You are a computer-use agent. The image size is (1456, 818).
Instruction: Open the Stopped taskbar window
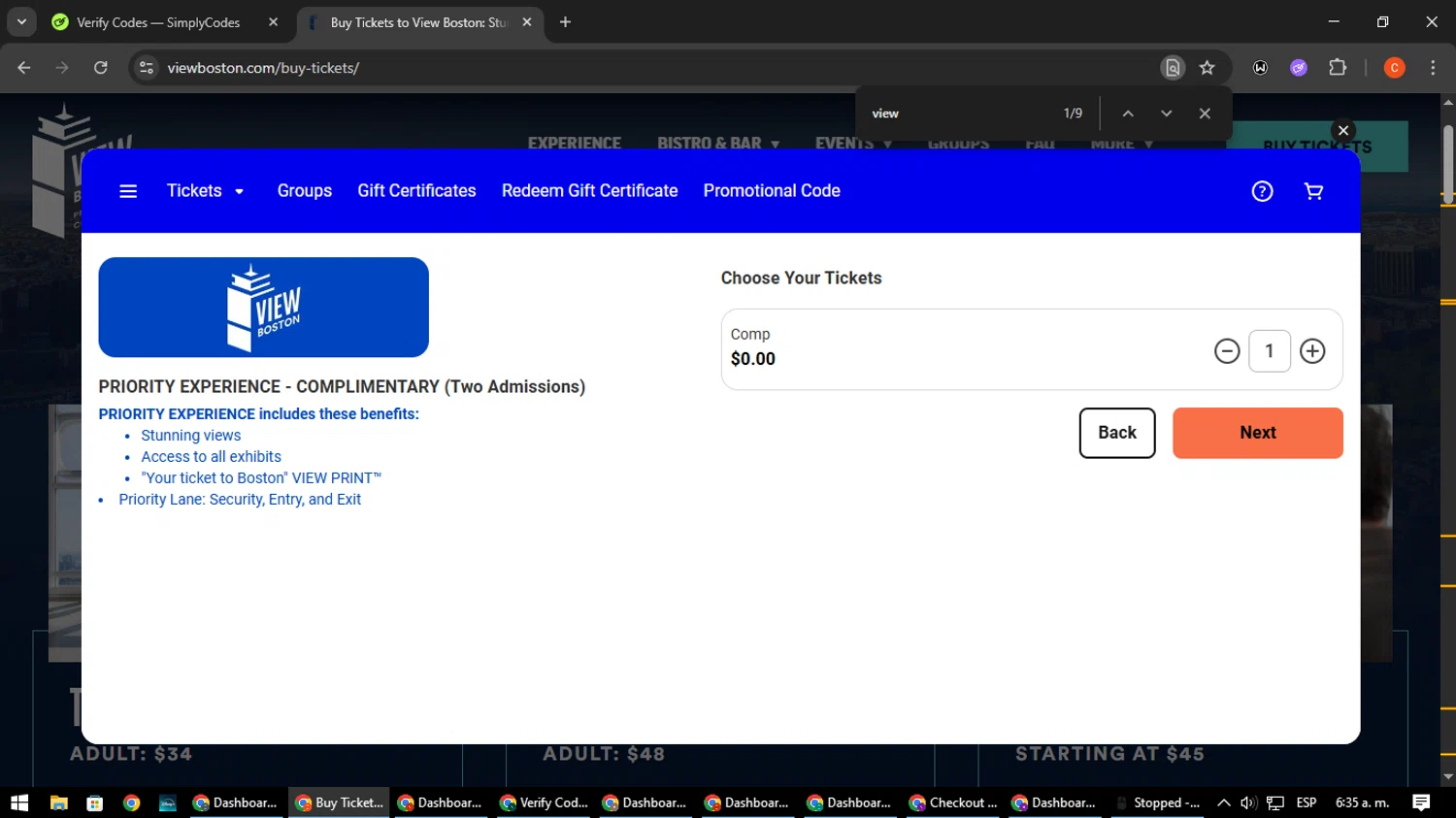pos(1157,802)
